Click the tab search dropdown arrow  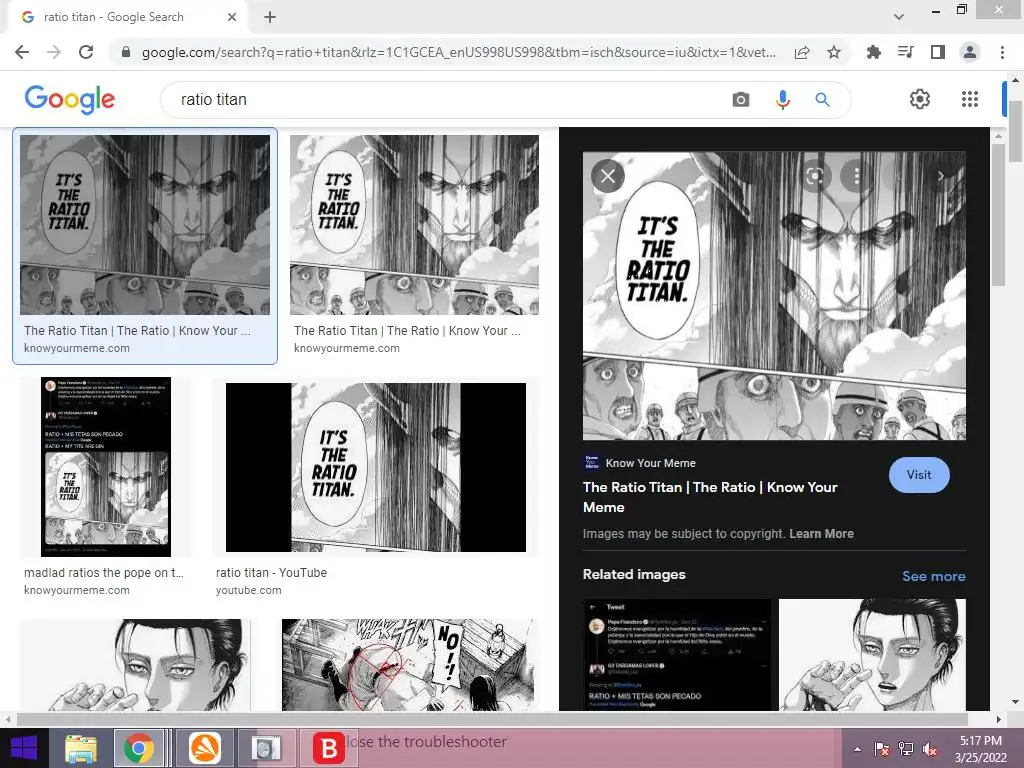[x=899, y=17]
